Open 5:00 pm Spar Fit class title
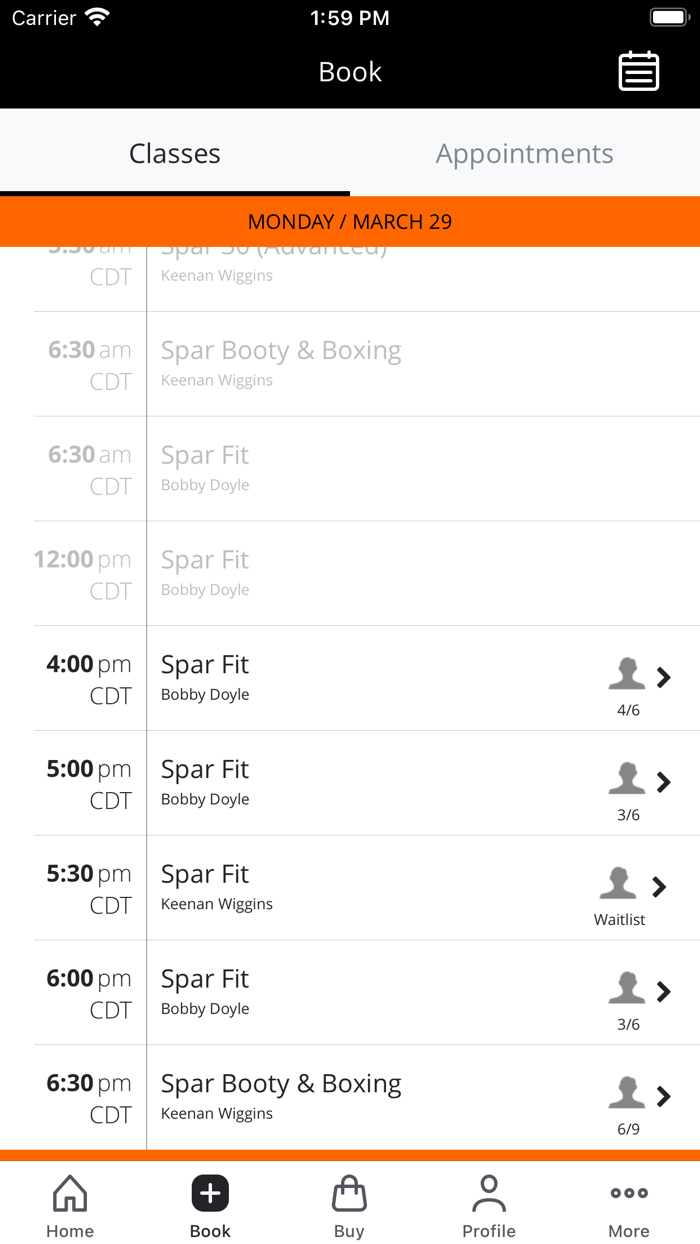 pos(205,770)
